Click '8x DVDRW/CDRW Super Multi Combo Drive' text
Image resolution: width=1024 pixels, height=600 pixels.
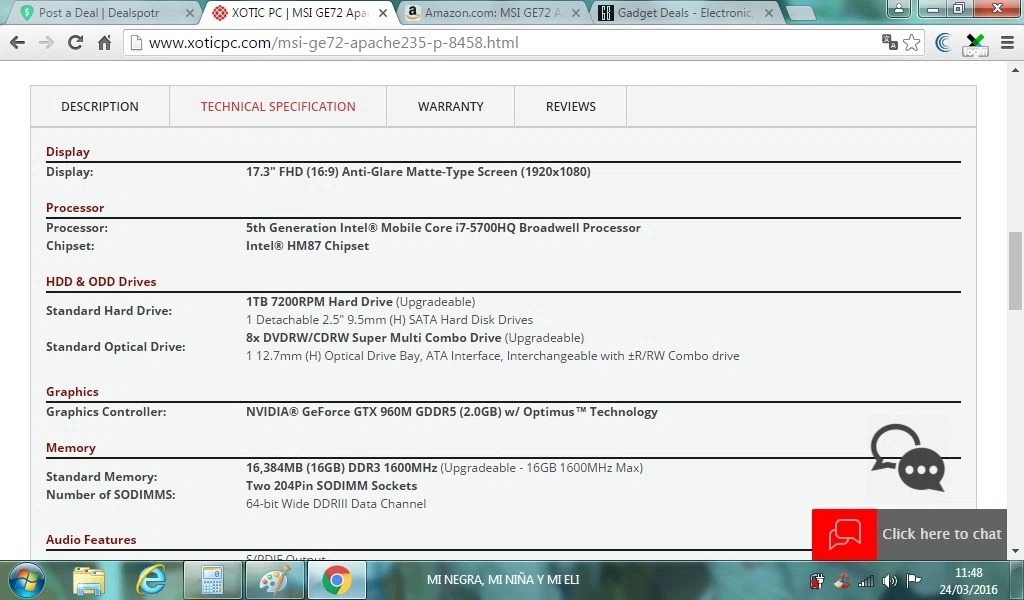(x=374, y=338)
